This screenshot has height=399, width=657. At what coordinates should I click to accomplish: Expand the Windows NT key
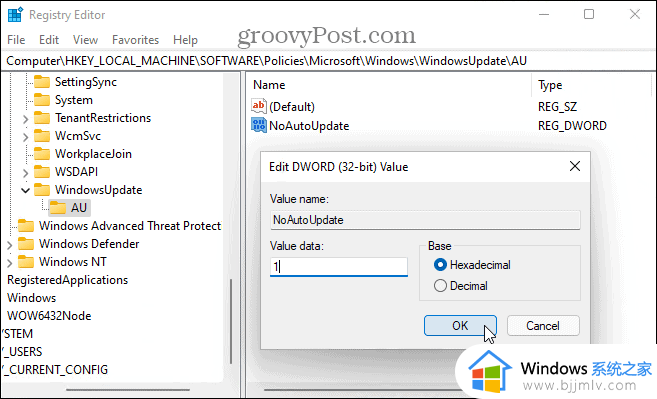point(10,263)
